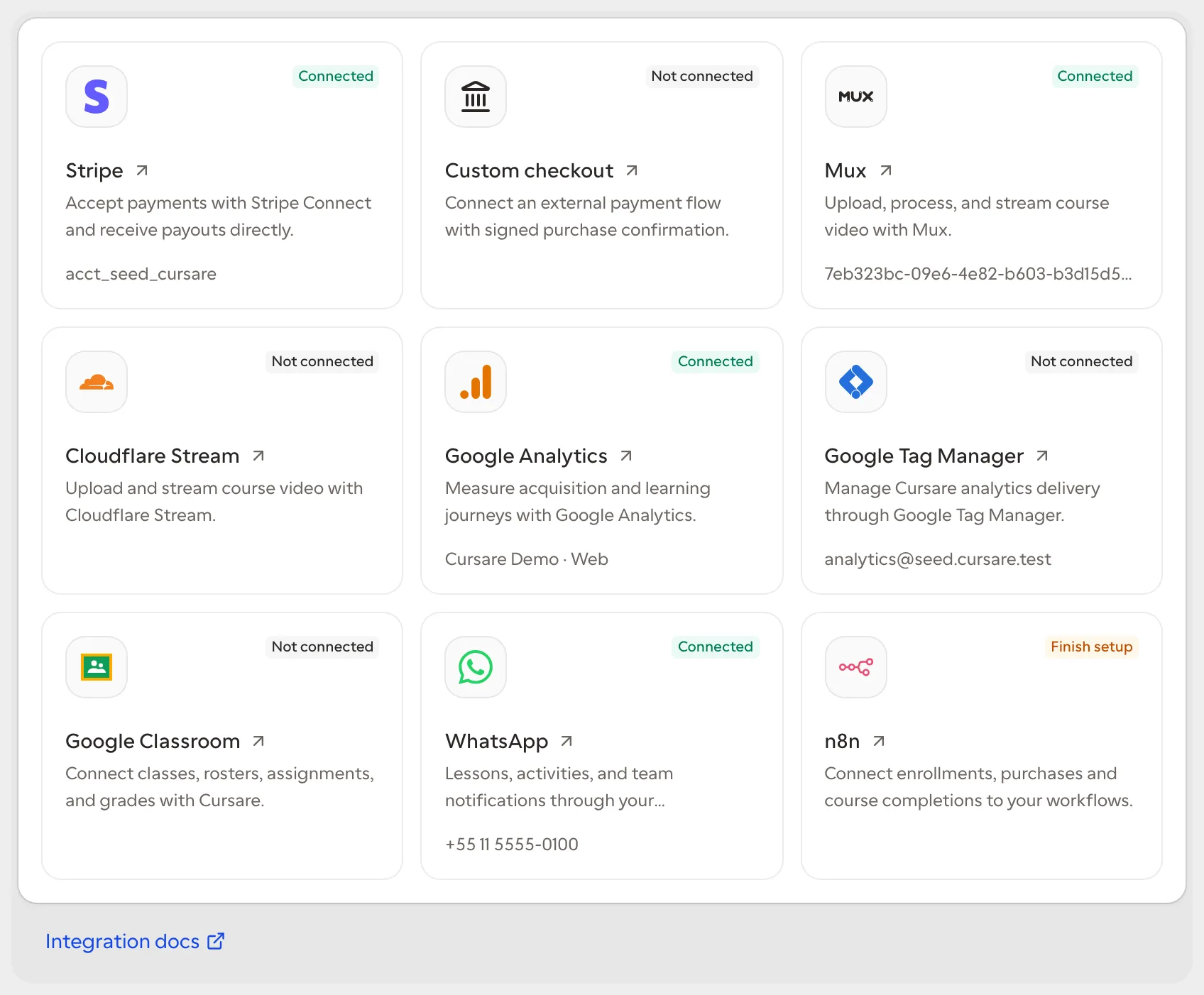Click the Custom checkout bank icon

tap(476, 97)
